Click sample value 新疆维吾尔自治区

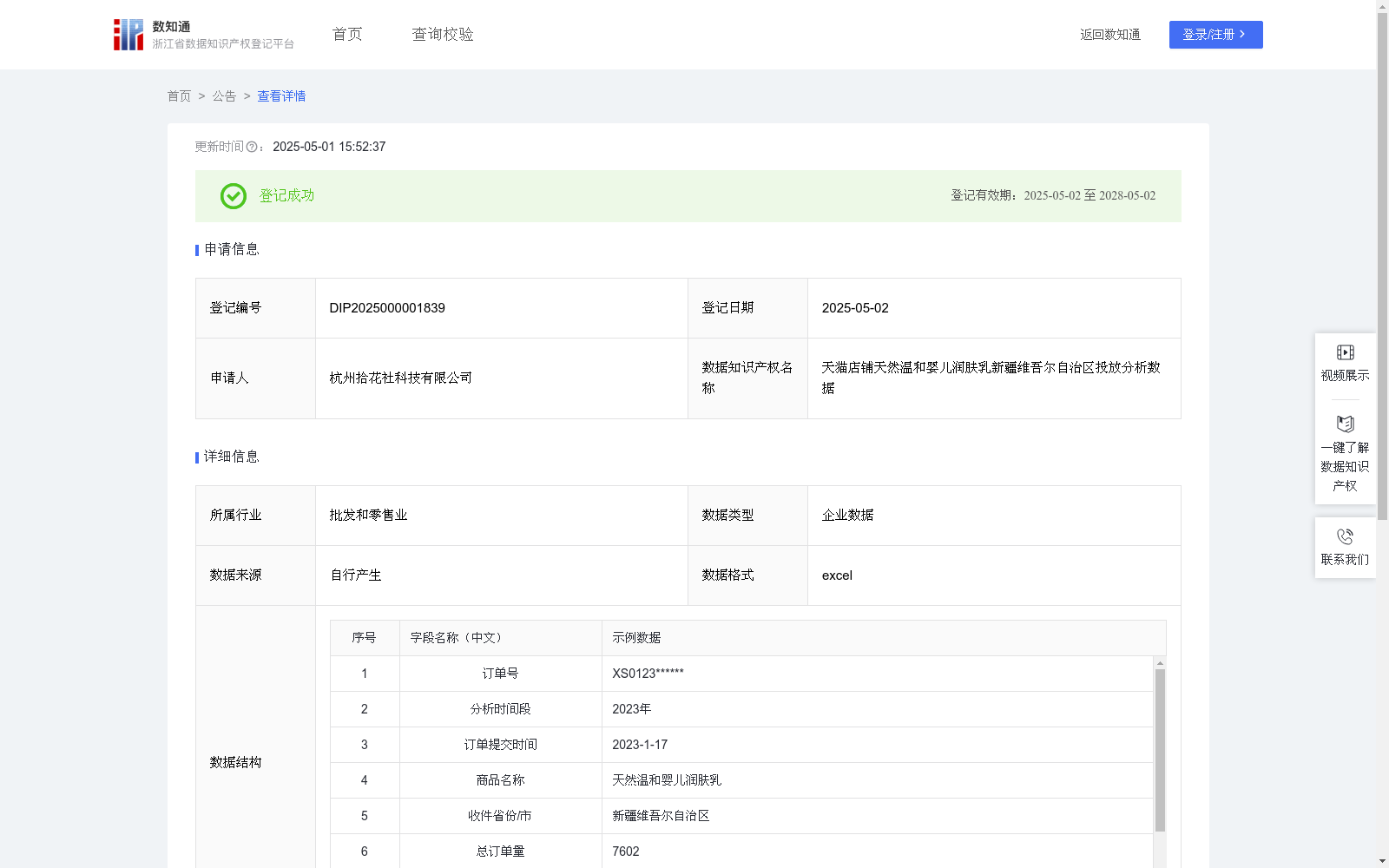pos(661,816)
